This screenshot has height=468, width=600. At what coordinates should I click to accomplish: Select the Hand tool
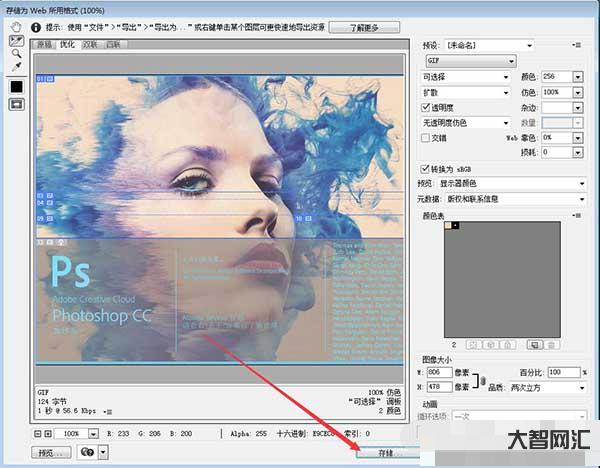(16, 27)
